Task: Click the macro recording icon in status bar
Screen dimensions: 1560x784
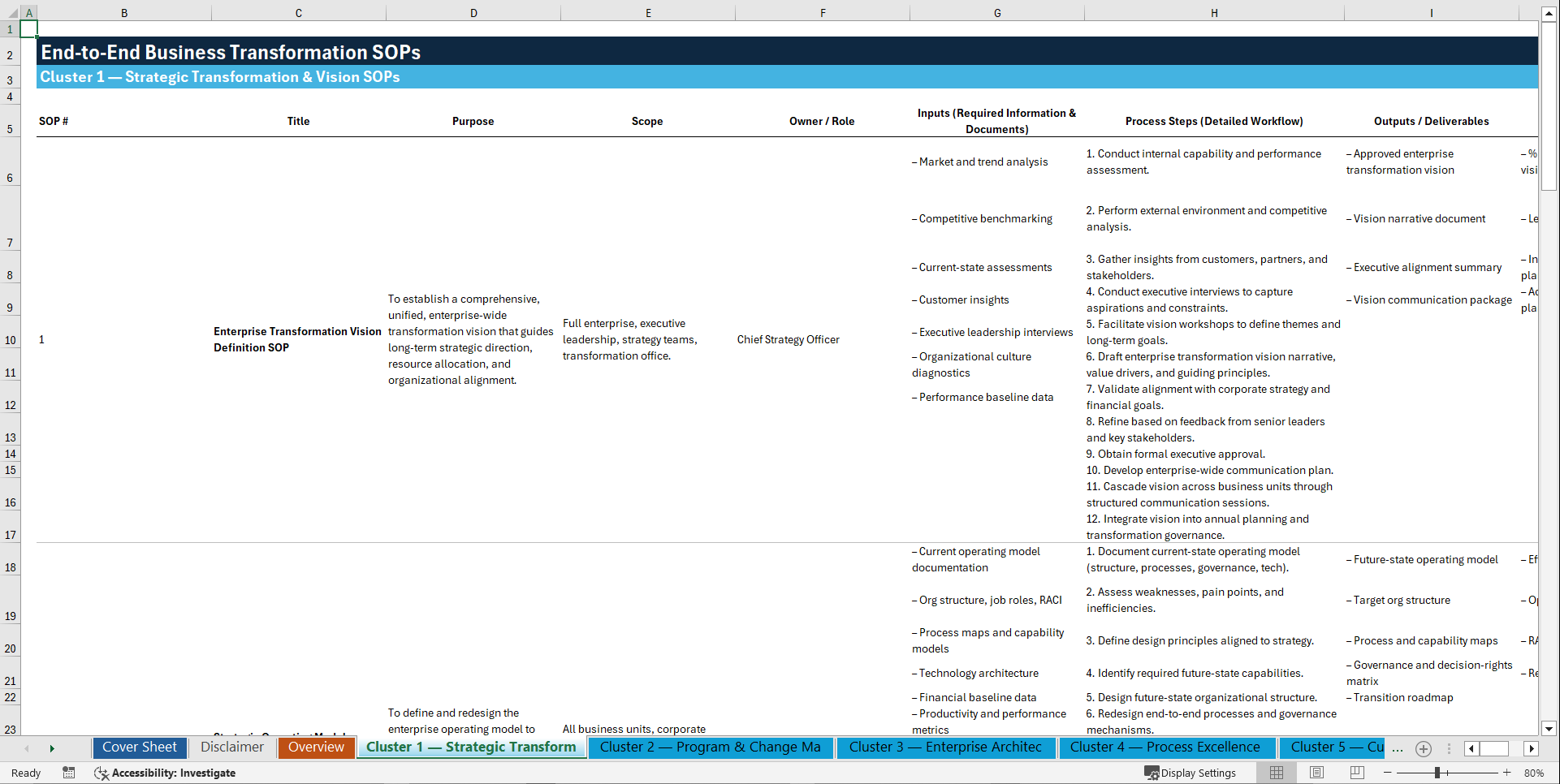Action: (69, 773)
